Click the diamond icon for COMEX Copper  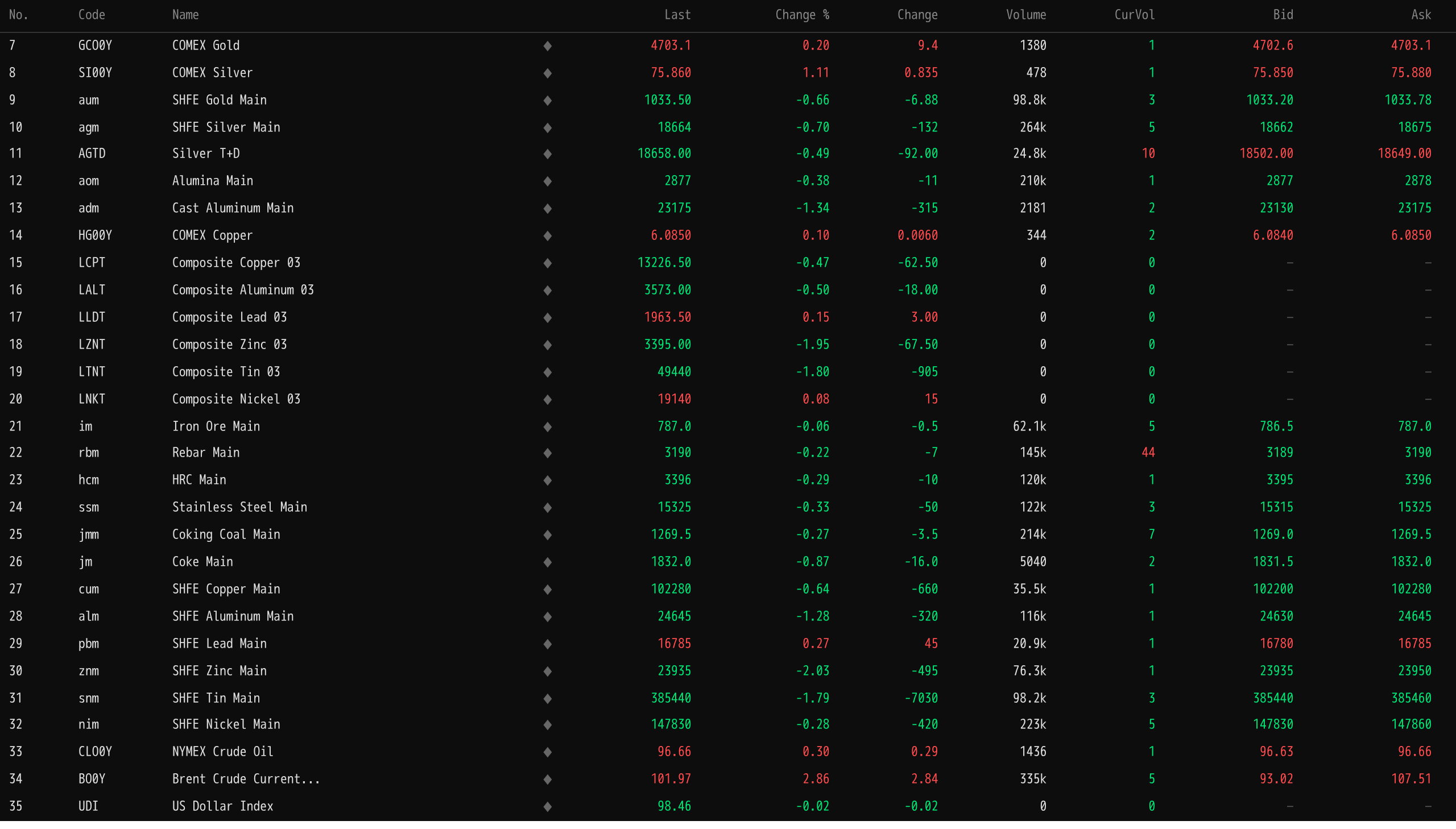tap(547, 236)
